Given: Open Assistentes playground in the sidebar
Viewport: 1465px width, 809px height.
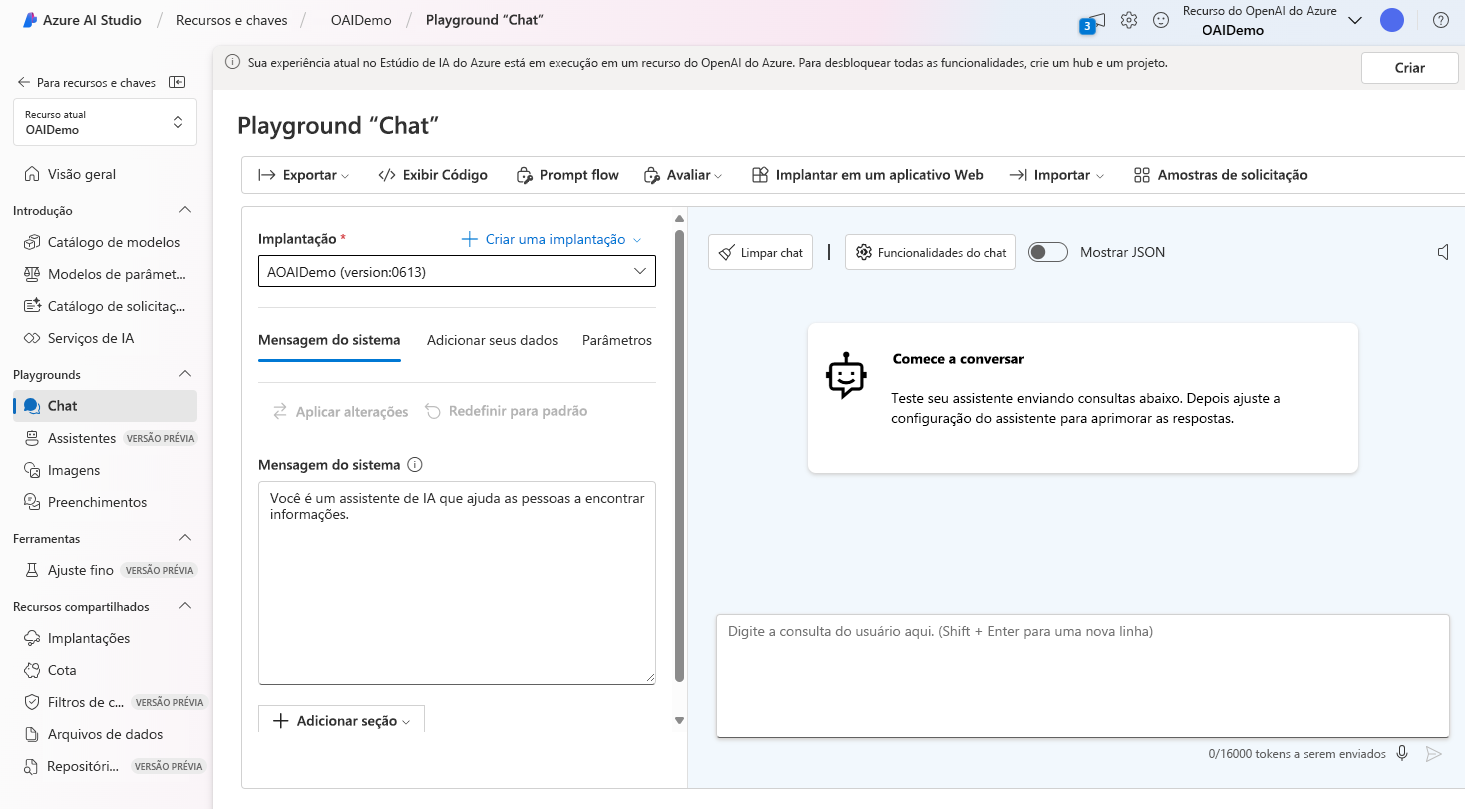Looking at the screenshot, I should (105, 438).
